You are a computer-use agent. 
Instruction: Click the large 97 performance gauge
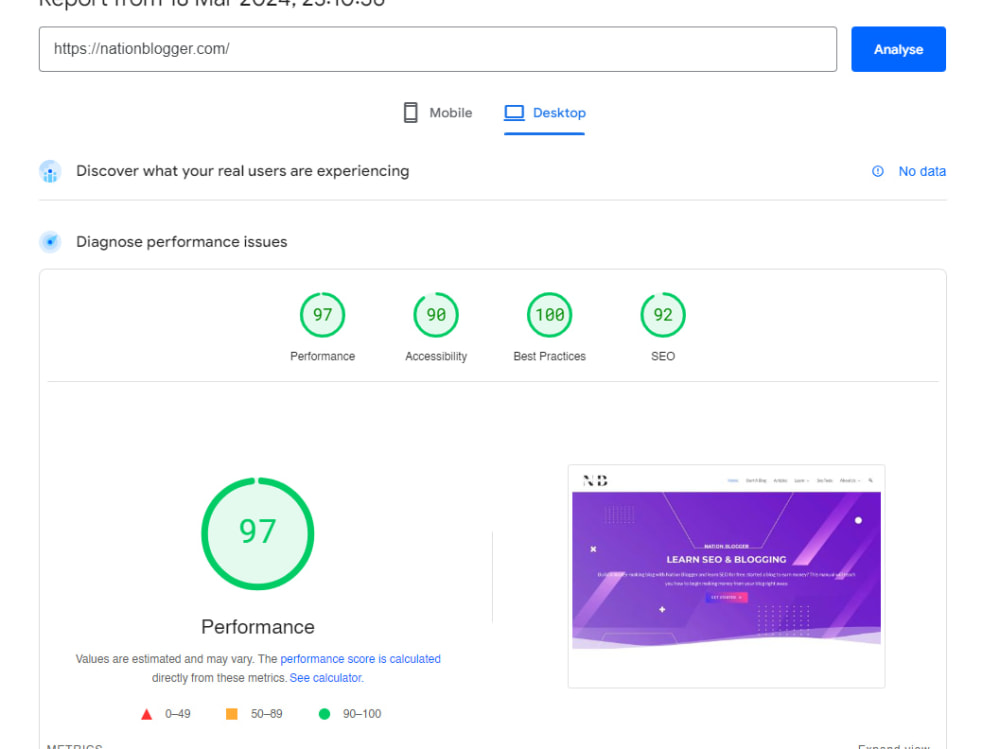click(258, 533)
